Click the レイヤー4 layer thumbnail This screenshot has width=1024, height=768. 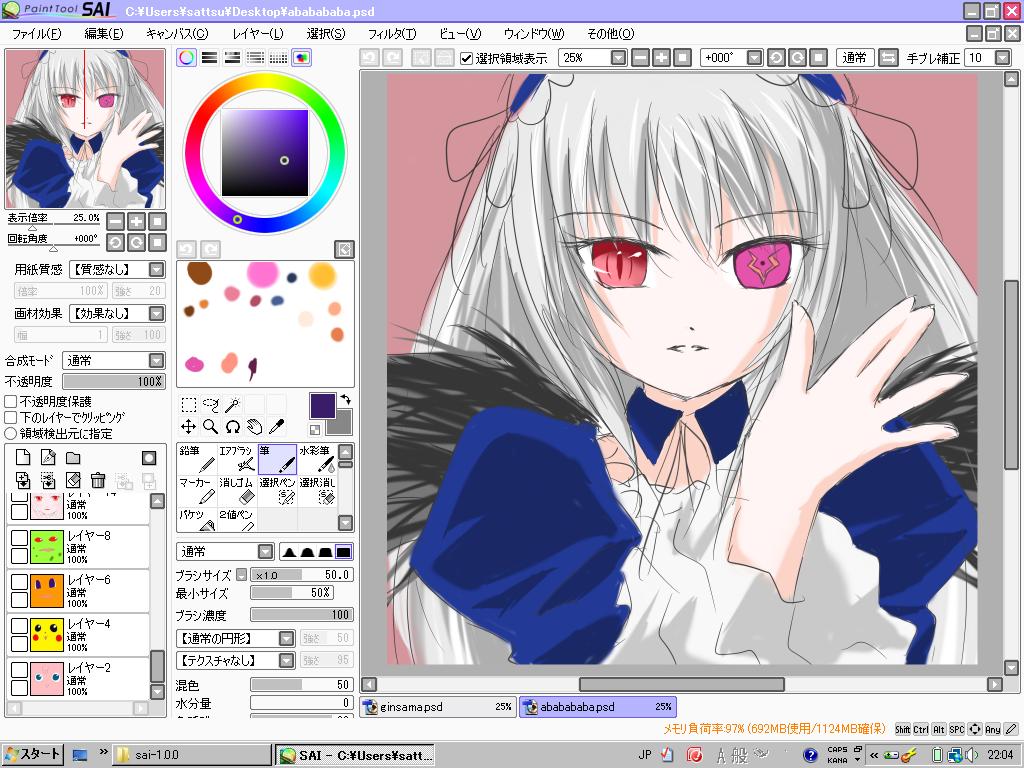(47, 635)
